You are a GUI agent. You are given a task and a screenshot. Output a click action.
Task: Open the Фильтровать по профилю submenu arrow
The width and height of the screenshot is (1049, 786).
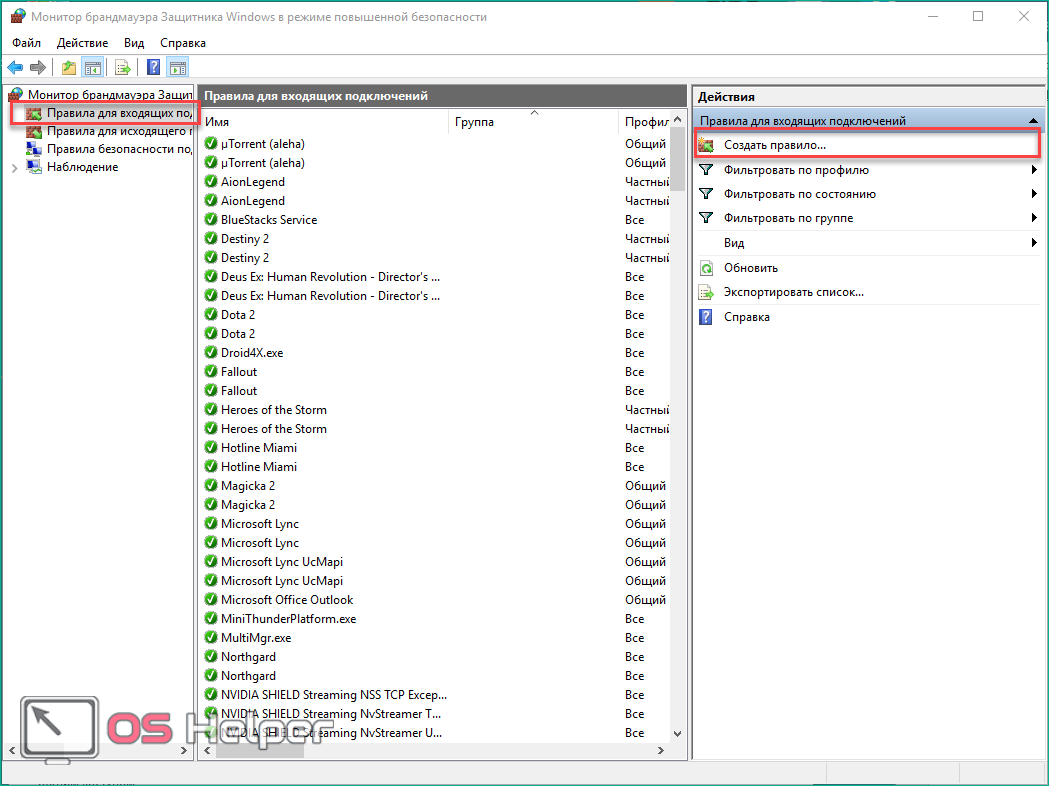(x=1034, y=170)
